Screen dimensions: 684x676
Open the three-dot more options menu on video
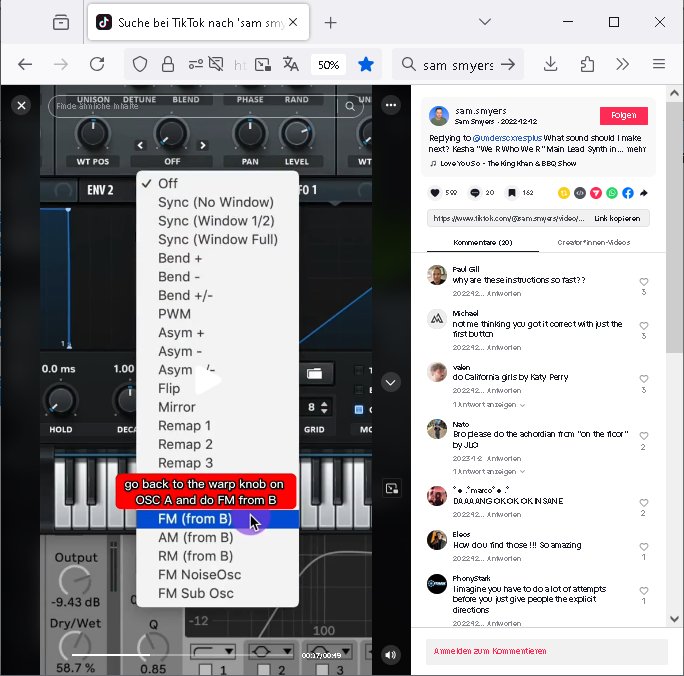pos(391,104)
